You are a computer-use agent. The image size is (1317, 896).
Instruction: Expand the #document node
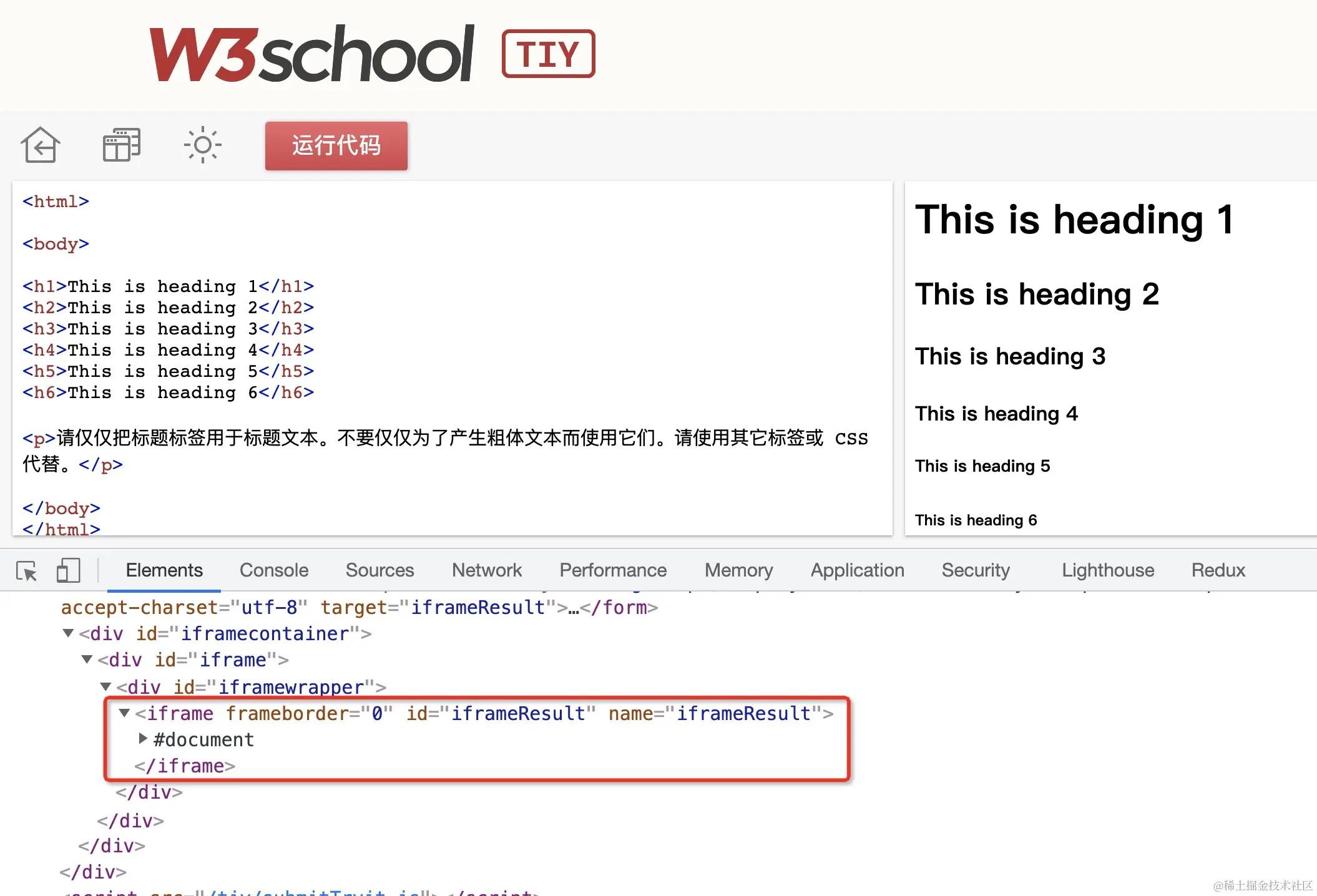click(143, 739)
